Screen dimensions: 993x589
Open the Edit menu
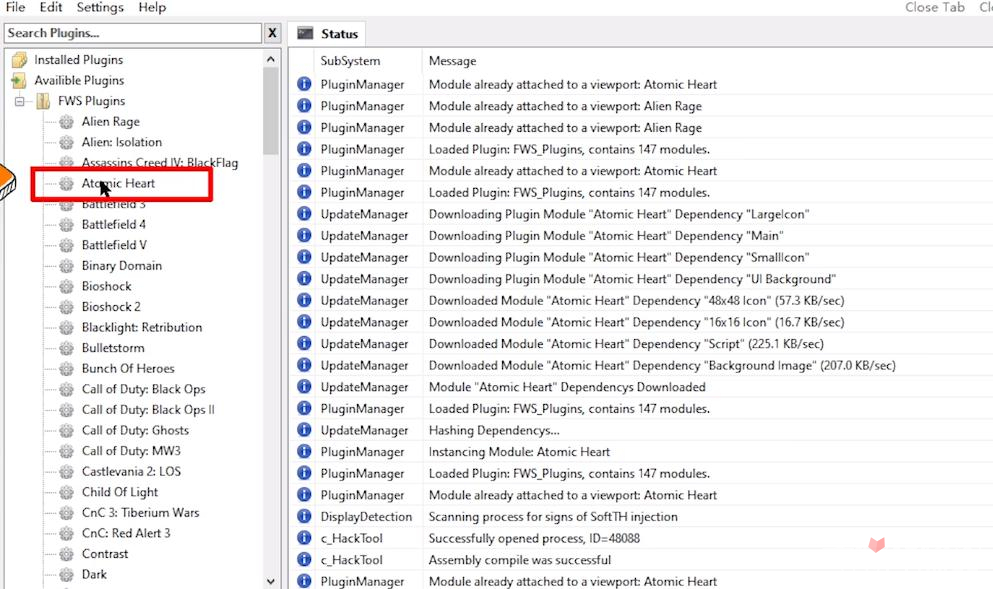tap(51, 7)
